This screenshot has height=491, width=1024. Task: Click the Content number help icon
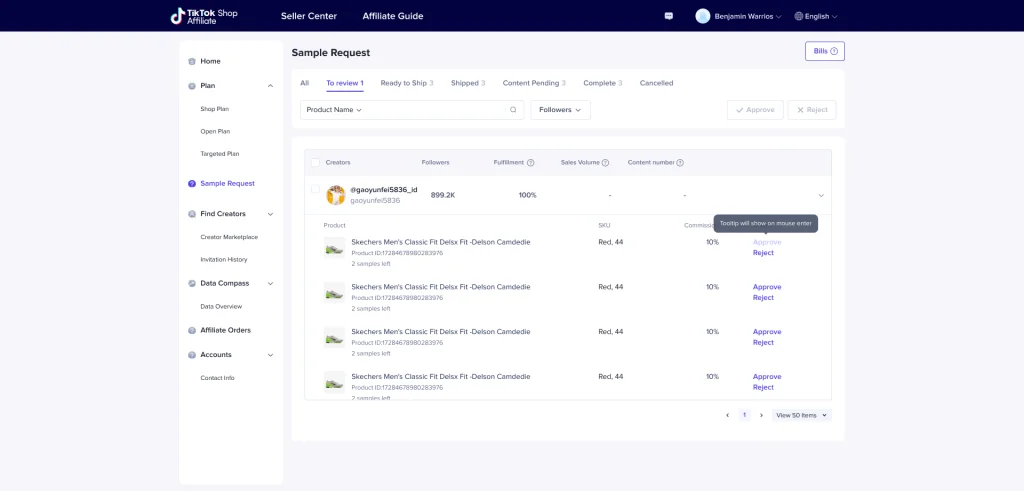pyautogui.click(x=680, y=163)
